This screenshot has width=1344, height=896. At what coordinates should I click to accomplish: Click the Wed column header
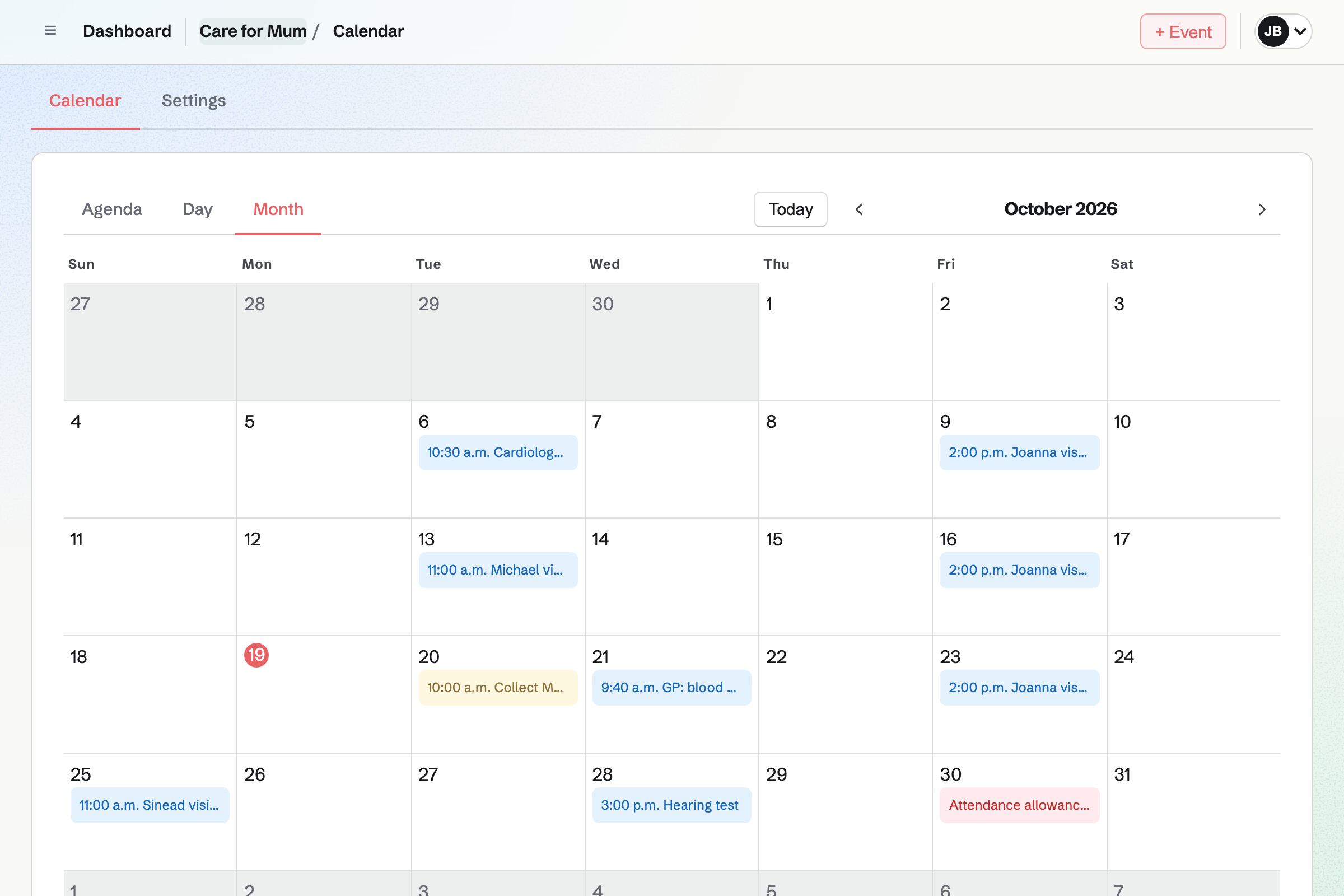pos(605,264)
